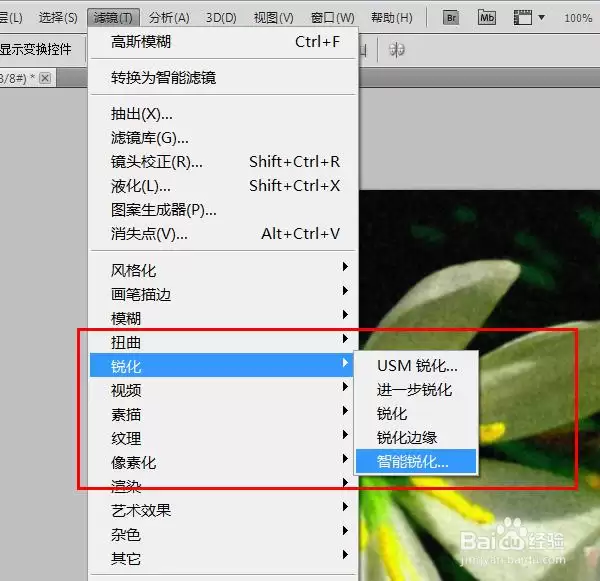The height and width of the screenshot is (581, 600).
Task: Open the 分析 menu in the menu bar
Action: (x=169, y=18)
